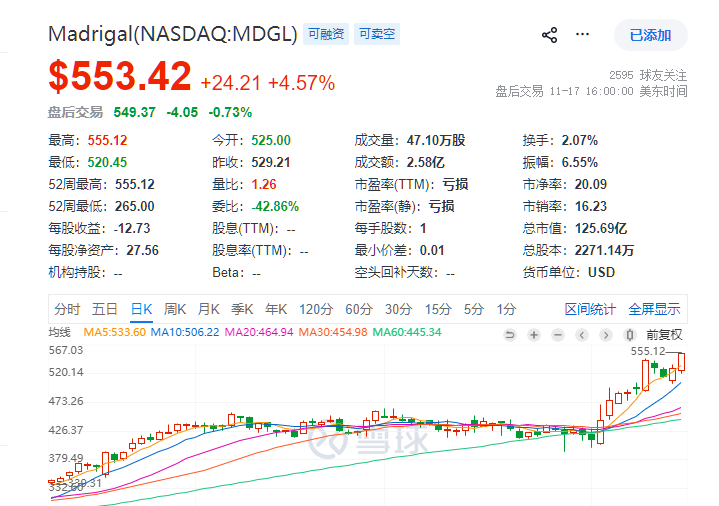Open 区间统计 range statistics
719x506 pixels.
[590, 309]
